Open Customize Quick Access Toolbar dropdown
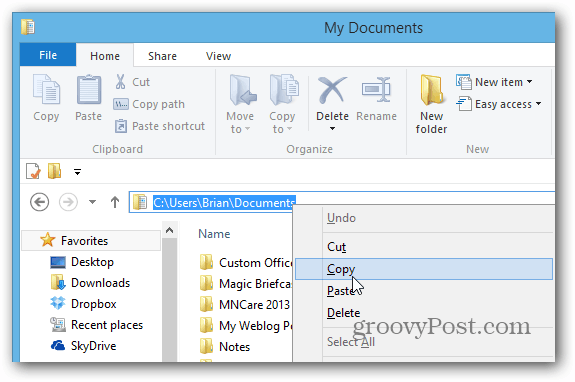The height and width of the screenshot is (382, 575). (77, 172)
